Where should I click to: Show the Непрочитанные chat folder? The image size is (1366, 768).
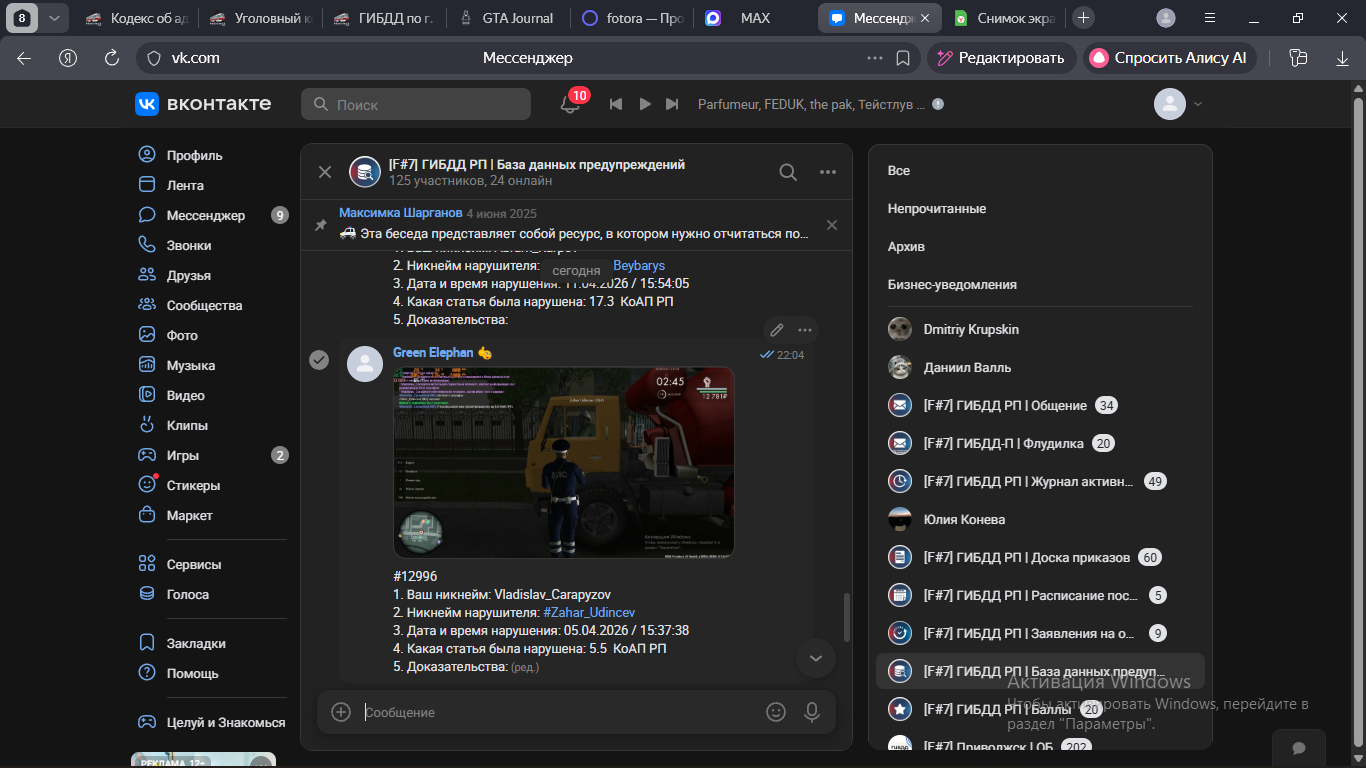937,209
